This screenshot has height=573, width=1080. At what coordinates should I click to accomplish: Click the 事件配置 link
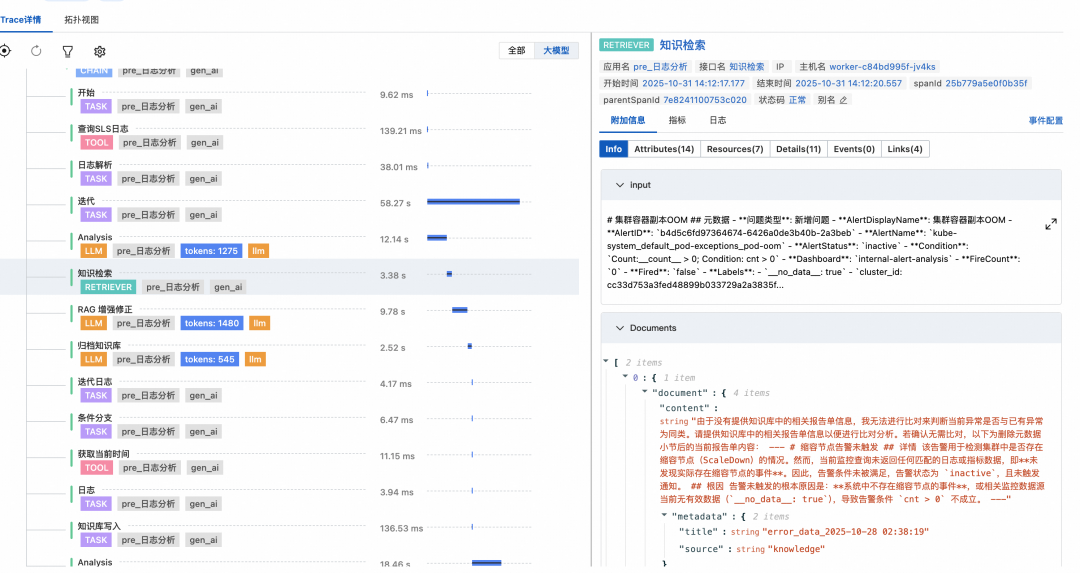(1045, 120)
